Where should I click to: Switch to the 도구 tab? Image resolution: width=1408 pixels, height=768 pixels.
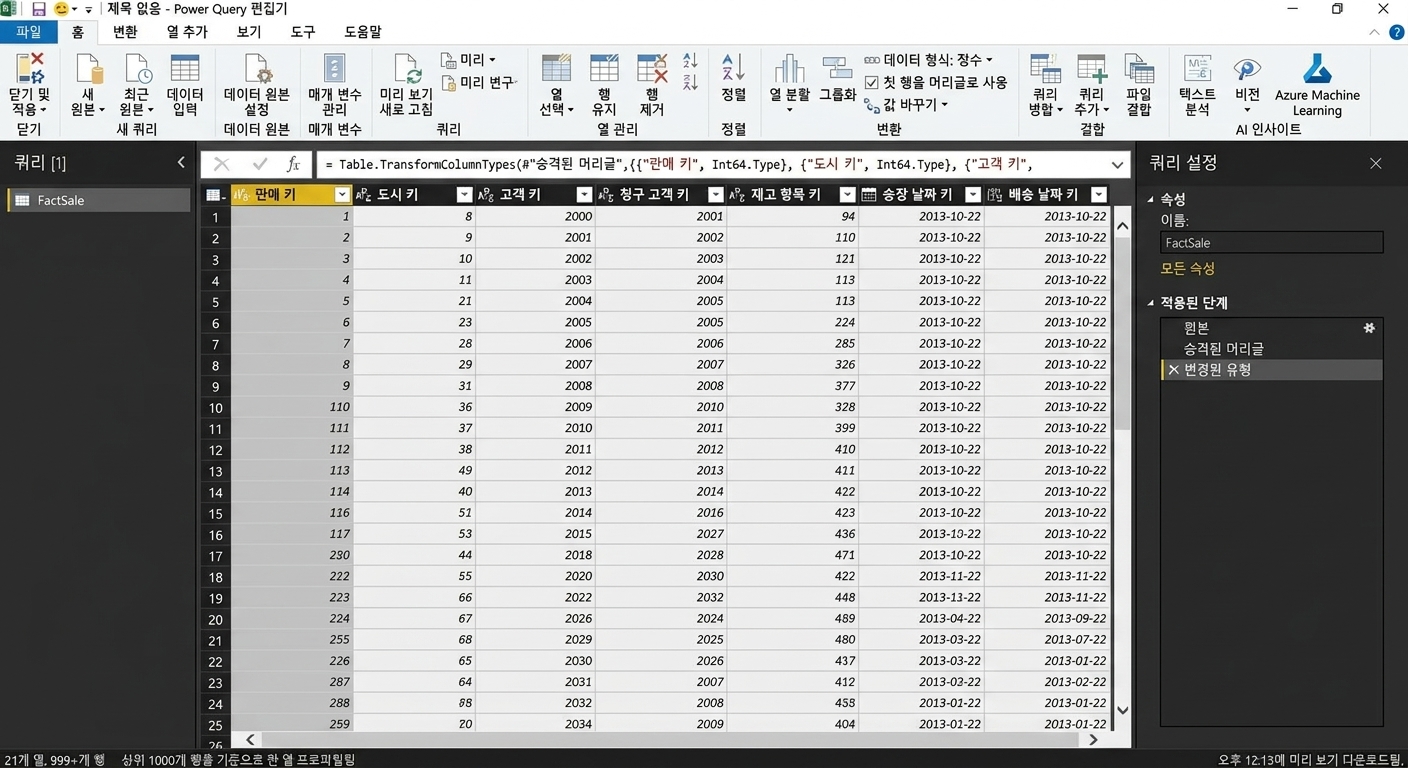click(303, 32)
